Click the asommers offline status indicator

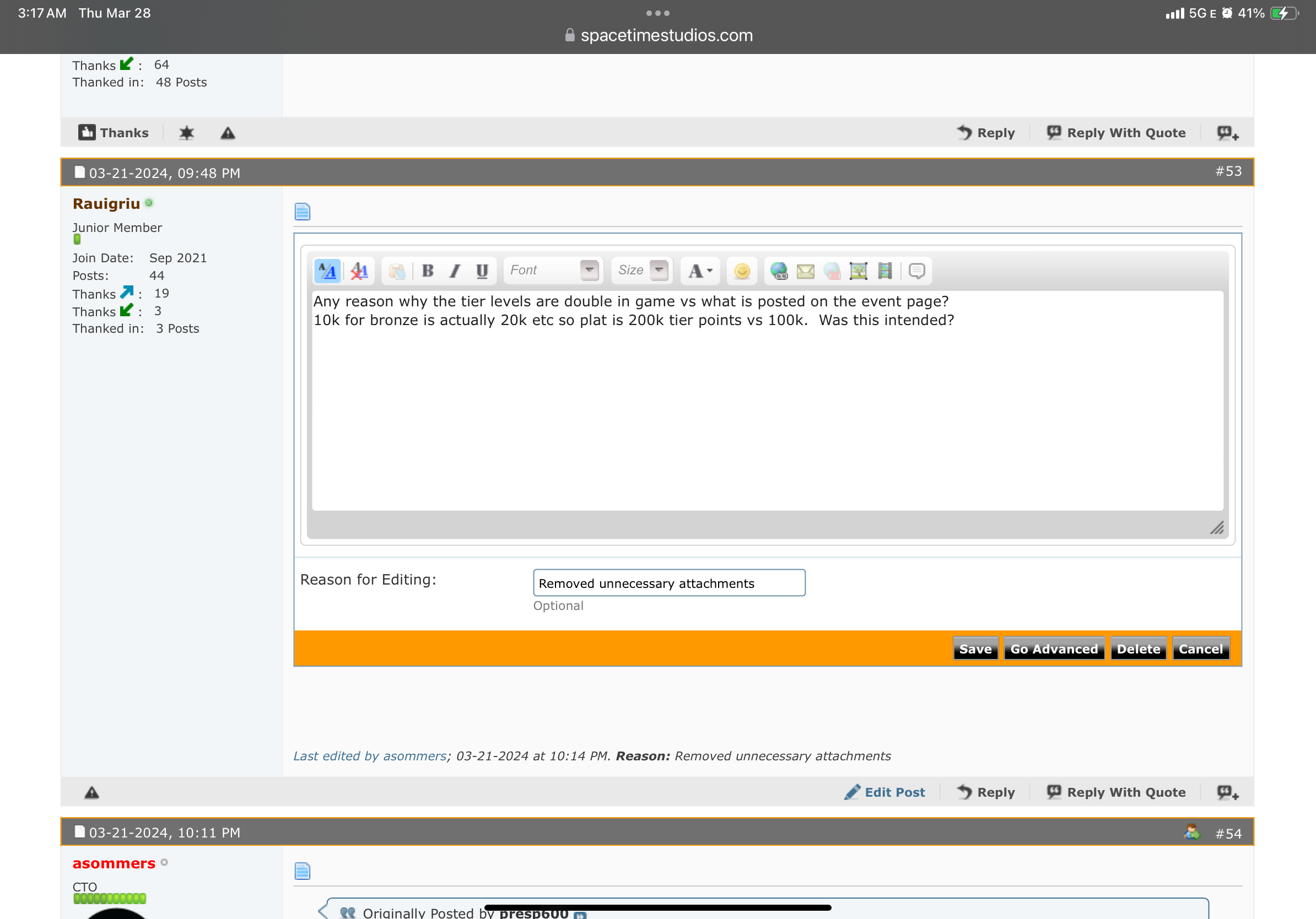pos(164,862)
